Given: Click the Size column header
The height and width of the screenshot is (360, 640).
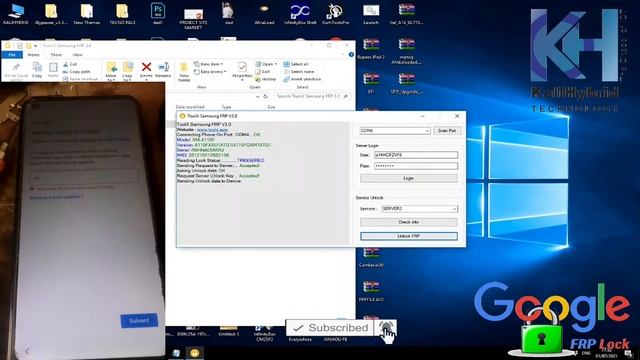Looking at the screenshot, I should coord(271,107).
